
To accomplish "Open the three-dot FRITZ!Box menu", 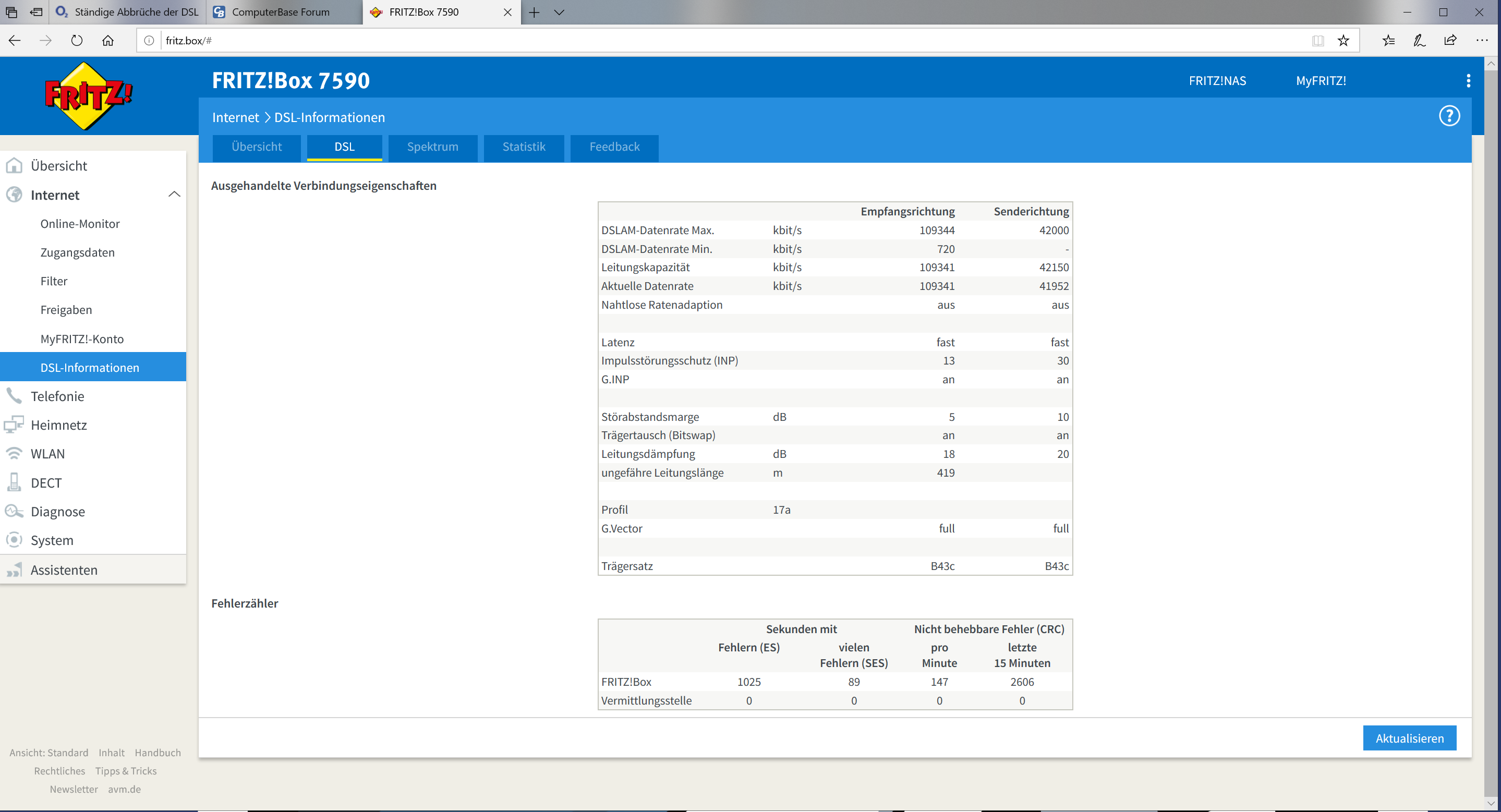I will (x=1468, y=80).
